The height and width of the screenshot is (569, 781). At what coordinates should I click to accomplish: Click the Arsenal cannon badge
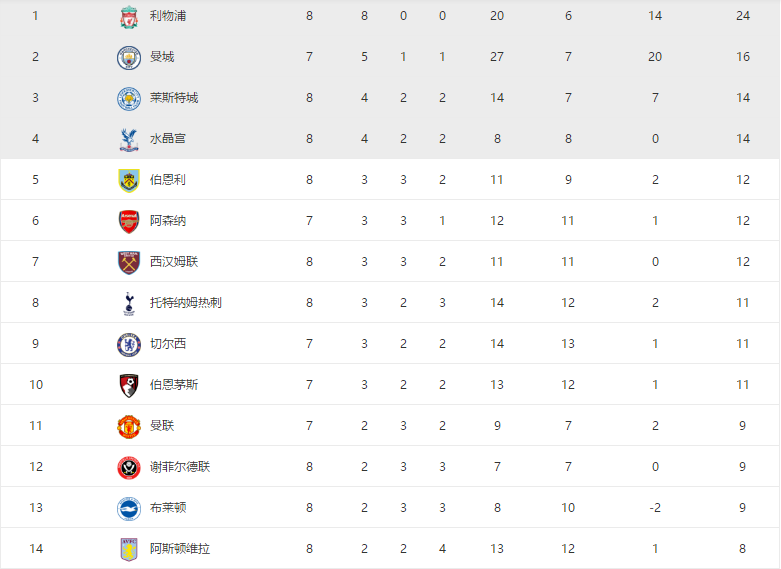pyautogui.click(x=129, y=221)
